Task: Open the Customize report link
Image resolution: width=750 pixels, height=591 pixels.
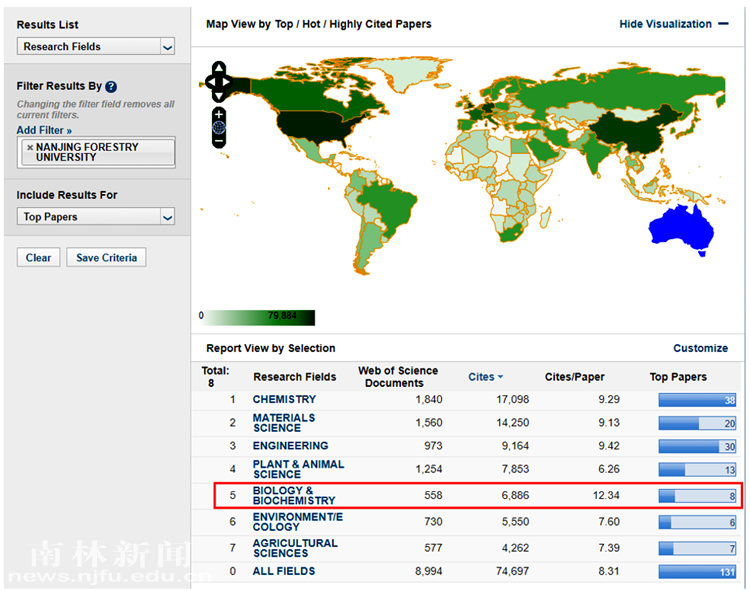Action: click(x=700, y=348)
